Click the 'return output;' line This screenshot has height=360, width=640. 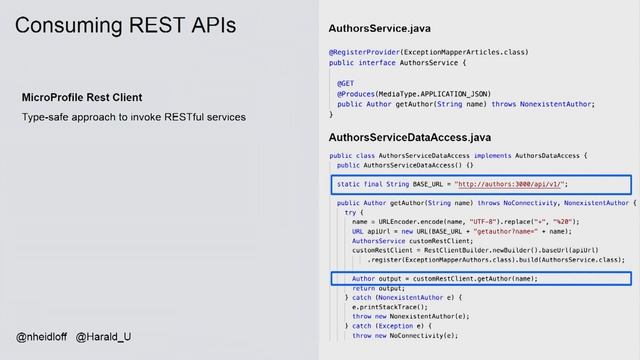coord(379,289)
